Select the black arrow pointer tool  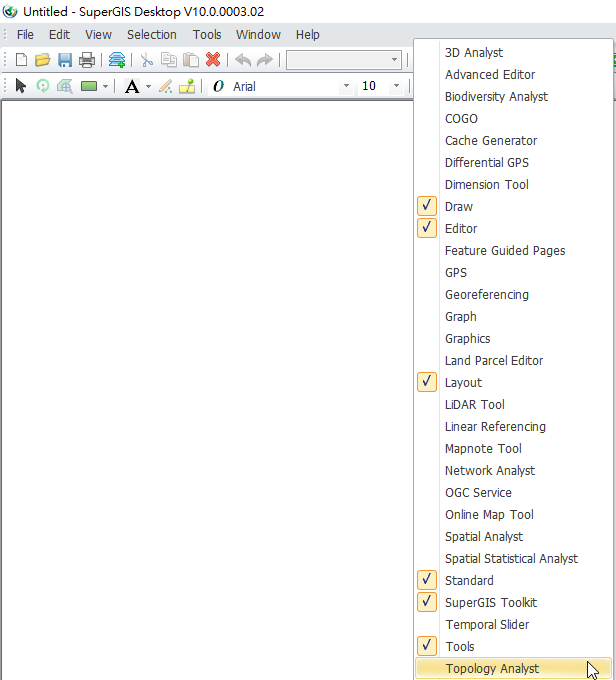20,86
